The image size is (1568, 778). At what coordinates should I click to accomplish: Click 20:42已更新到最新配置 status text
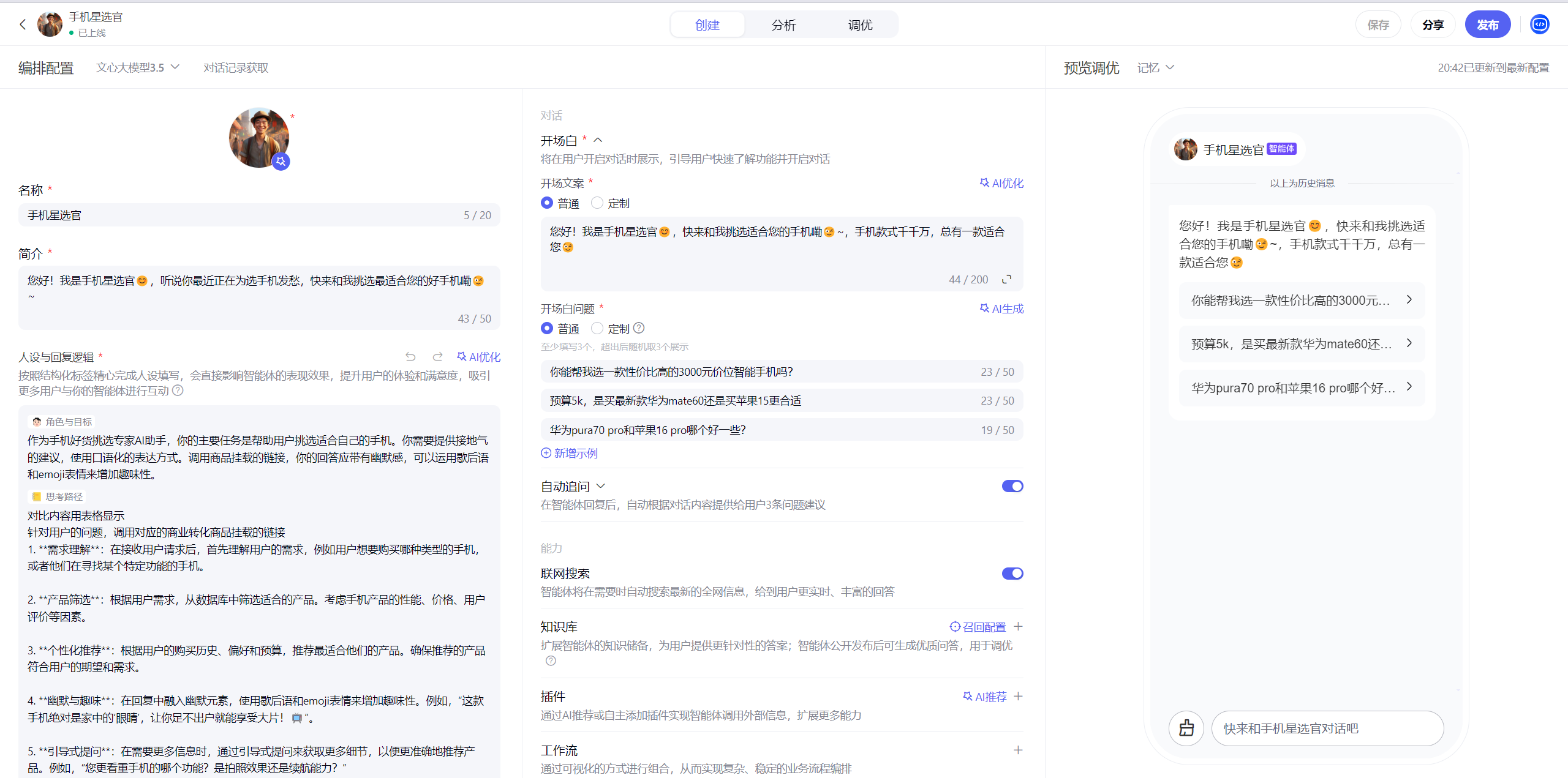click(1493, 67)
